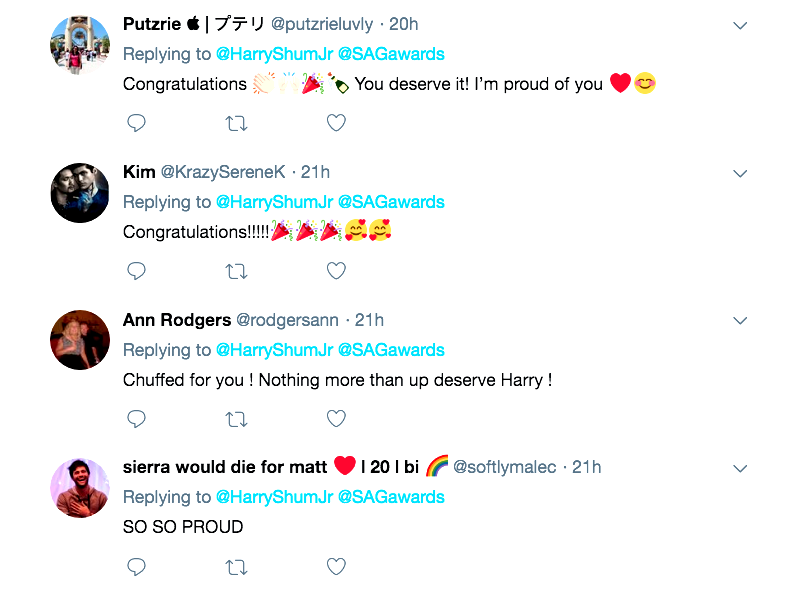The height and width of the screenshot is (595, 800).
Task: Open dropdown arrow on Ann Rodgers' tweet
Action: click(x=740, y=321)
